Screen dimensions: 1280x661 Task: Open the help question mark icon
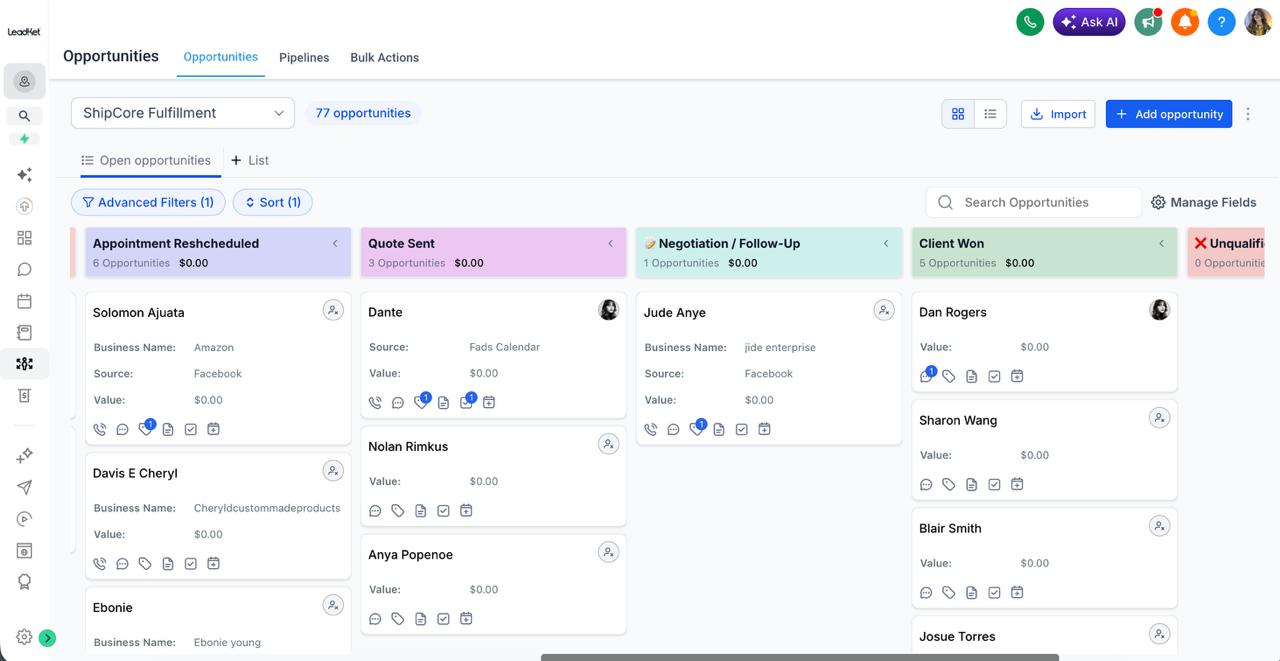pyautogui.click(x=1221, y=21)
